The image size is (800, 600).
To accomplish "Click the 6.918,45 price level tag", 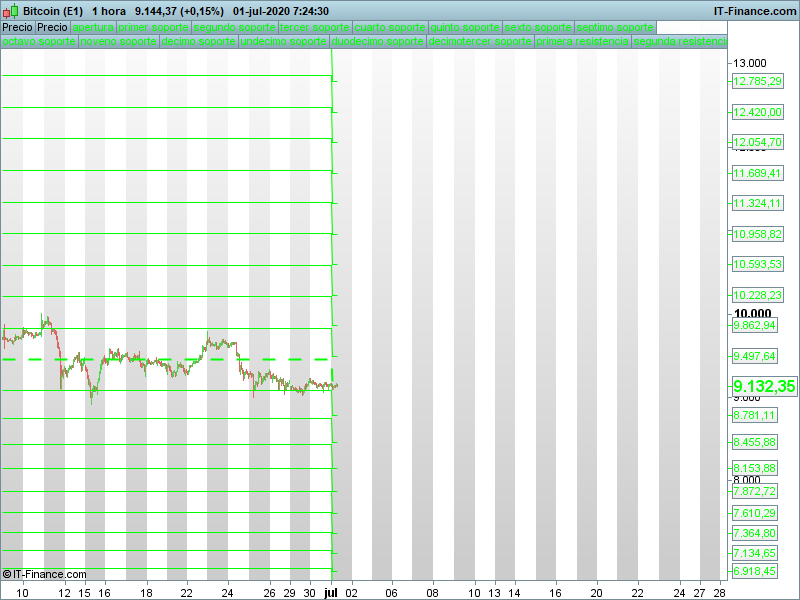I will [x=754, y=571].
